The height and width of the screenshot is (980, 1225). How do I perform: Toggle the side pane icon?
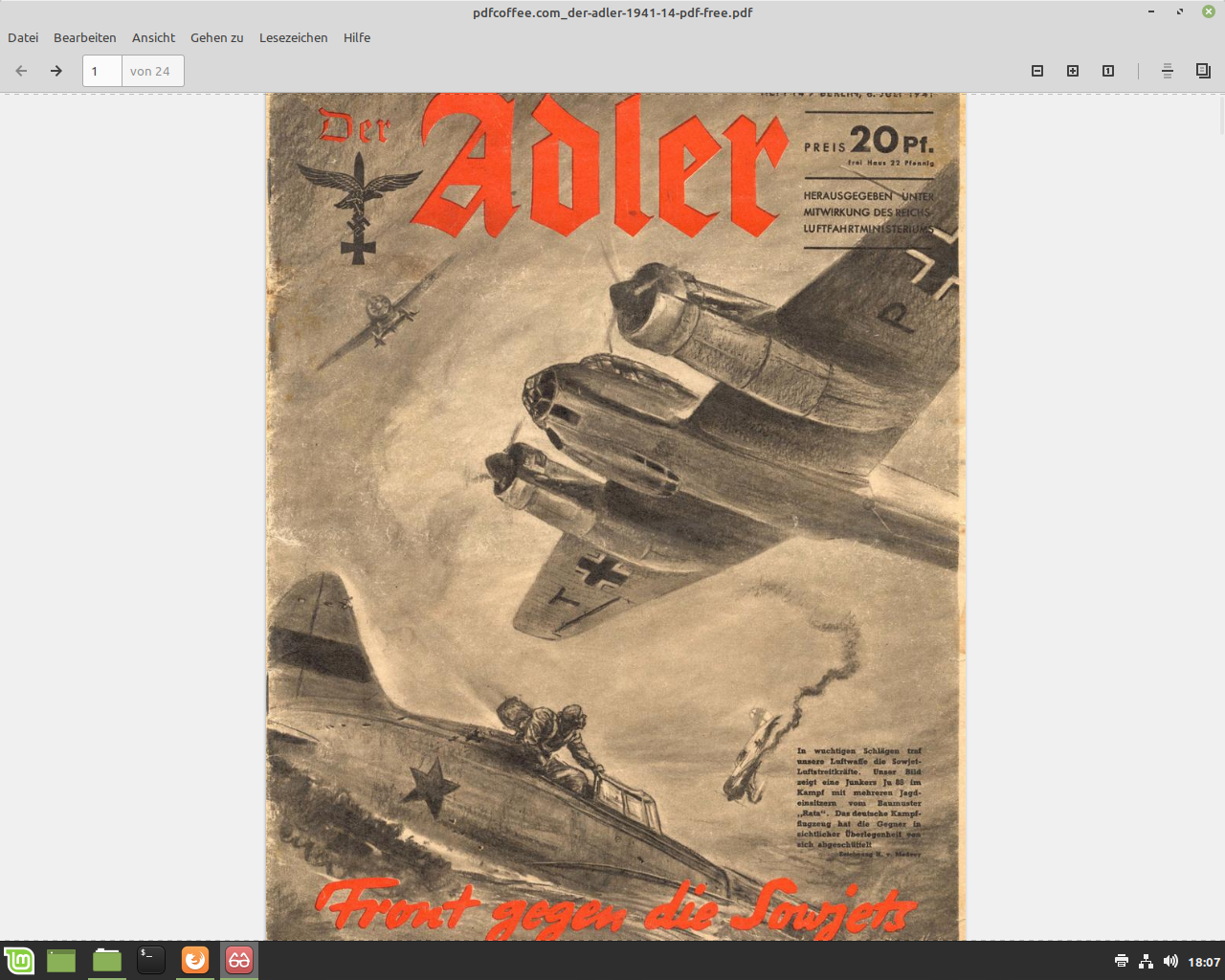point(1203,71)
